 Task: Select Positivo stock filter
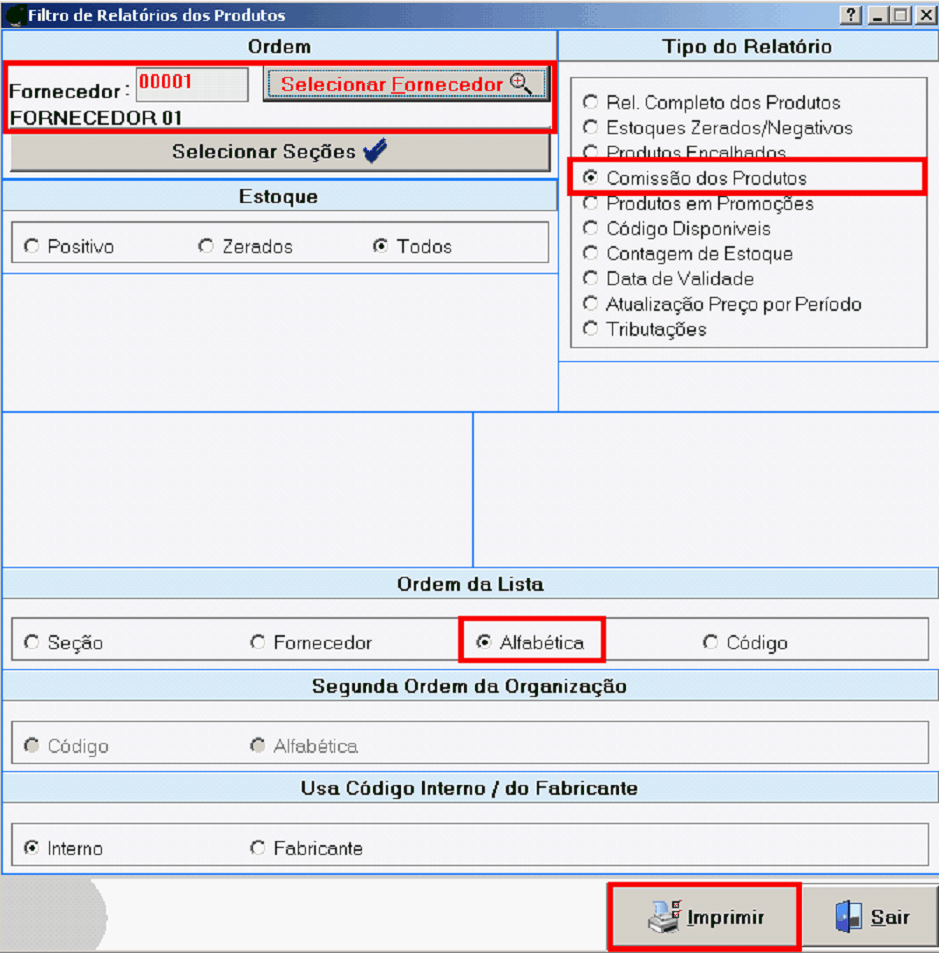[x=33, y=247]
